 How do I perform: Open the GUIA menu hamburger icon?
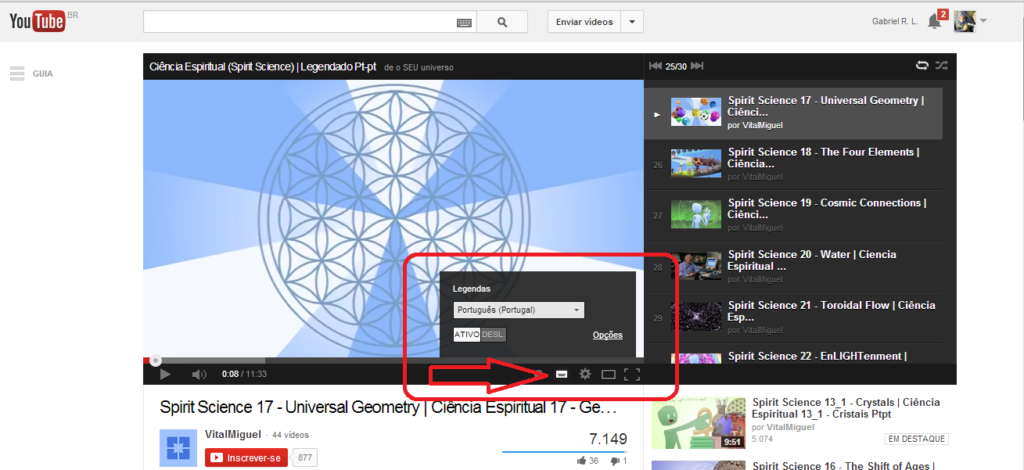tap(17, 74)
